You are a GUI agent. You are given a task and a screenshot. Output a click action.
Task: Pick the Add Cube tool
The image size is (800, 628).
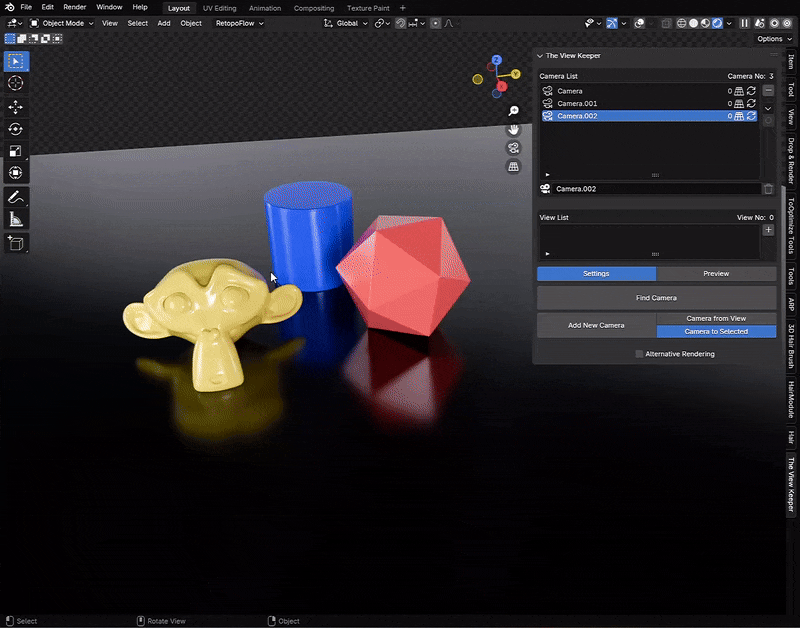pos(16,243)
